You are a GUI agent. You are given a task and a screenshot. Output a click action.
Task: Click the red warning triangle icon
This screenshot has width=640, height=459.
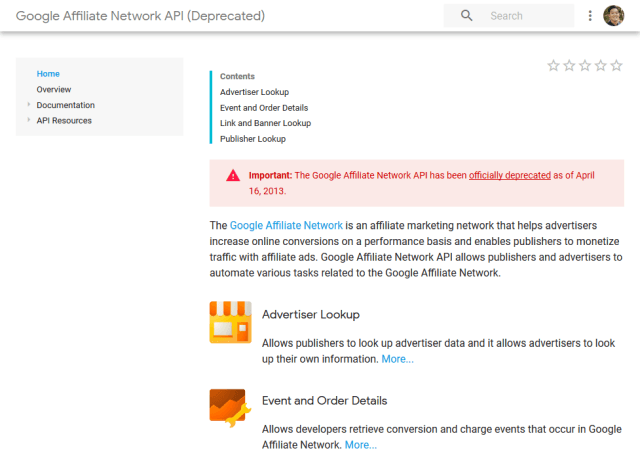(233, 175)
